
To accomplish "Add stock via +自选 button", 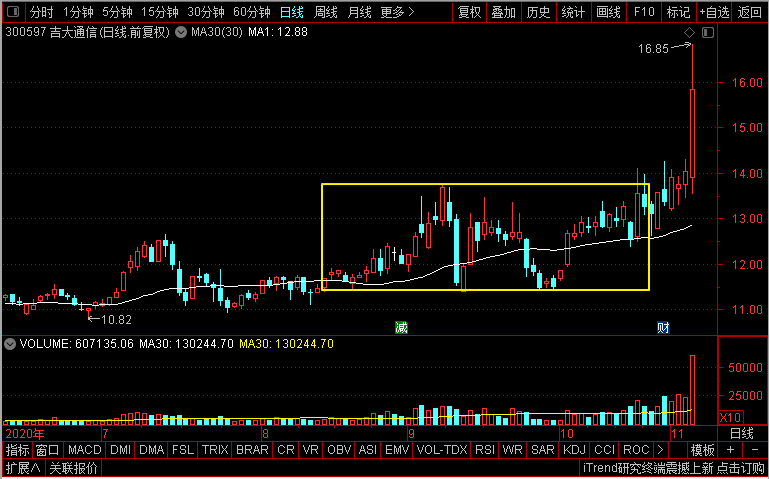I will coord(715,12).
